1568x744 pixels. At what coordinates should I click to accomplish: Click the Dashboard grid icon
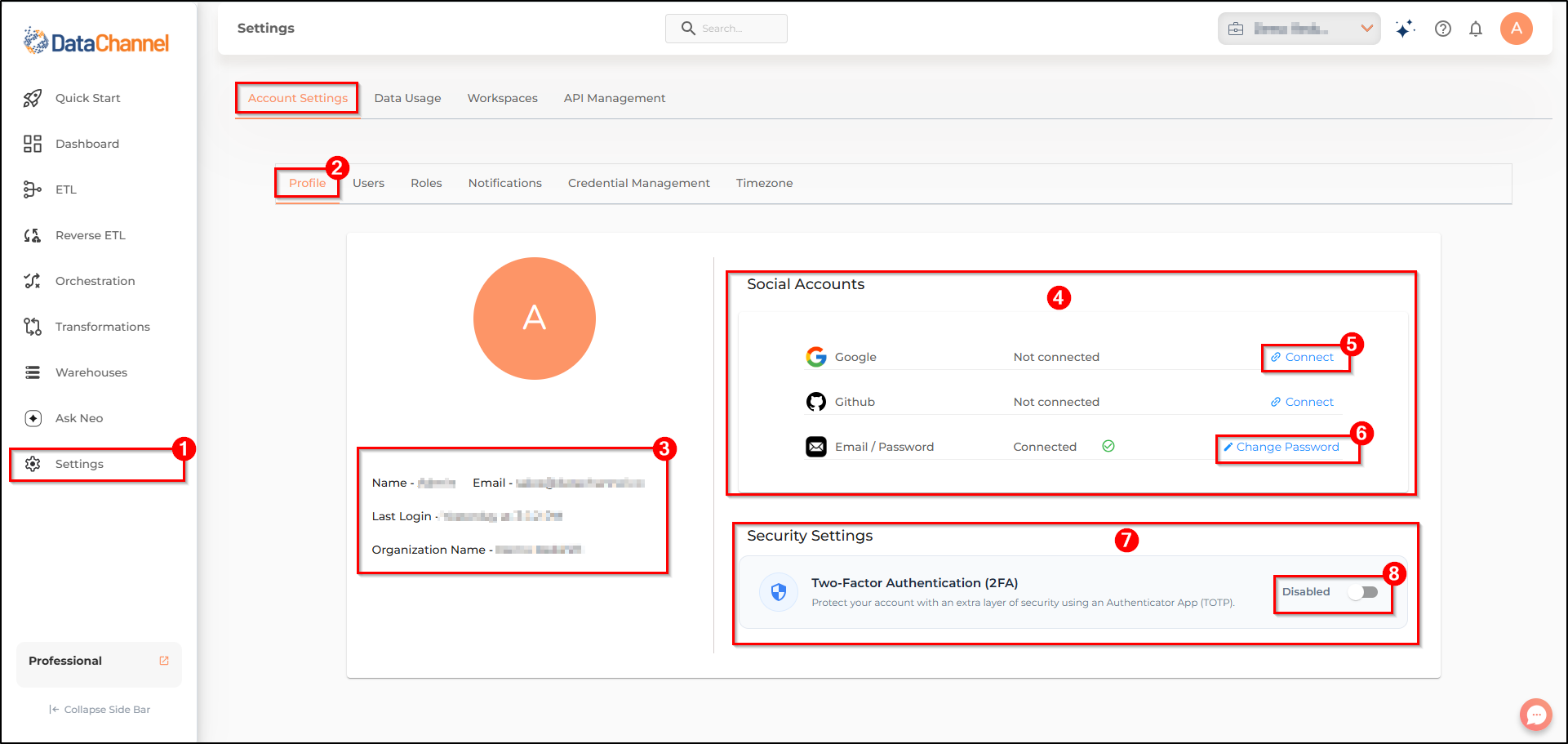pyautogui.click(x=33, y=144)
